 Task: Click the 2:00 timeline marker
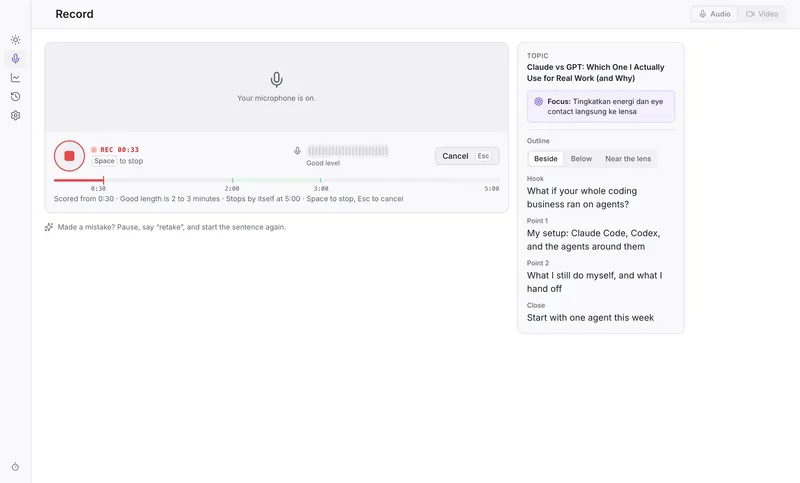point(232,180)
